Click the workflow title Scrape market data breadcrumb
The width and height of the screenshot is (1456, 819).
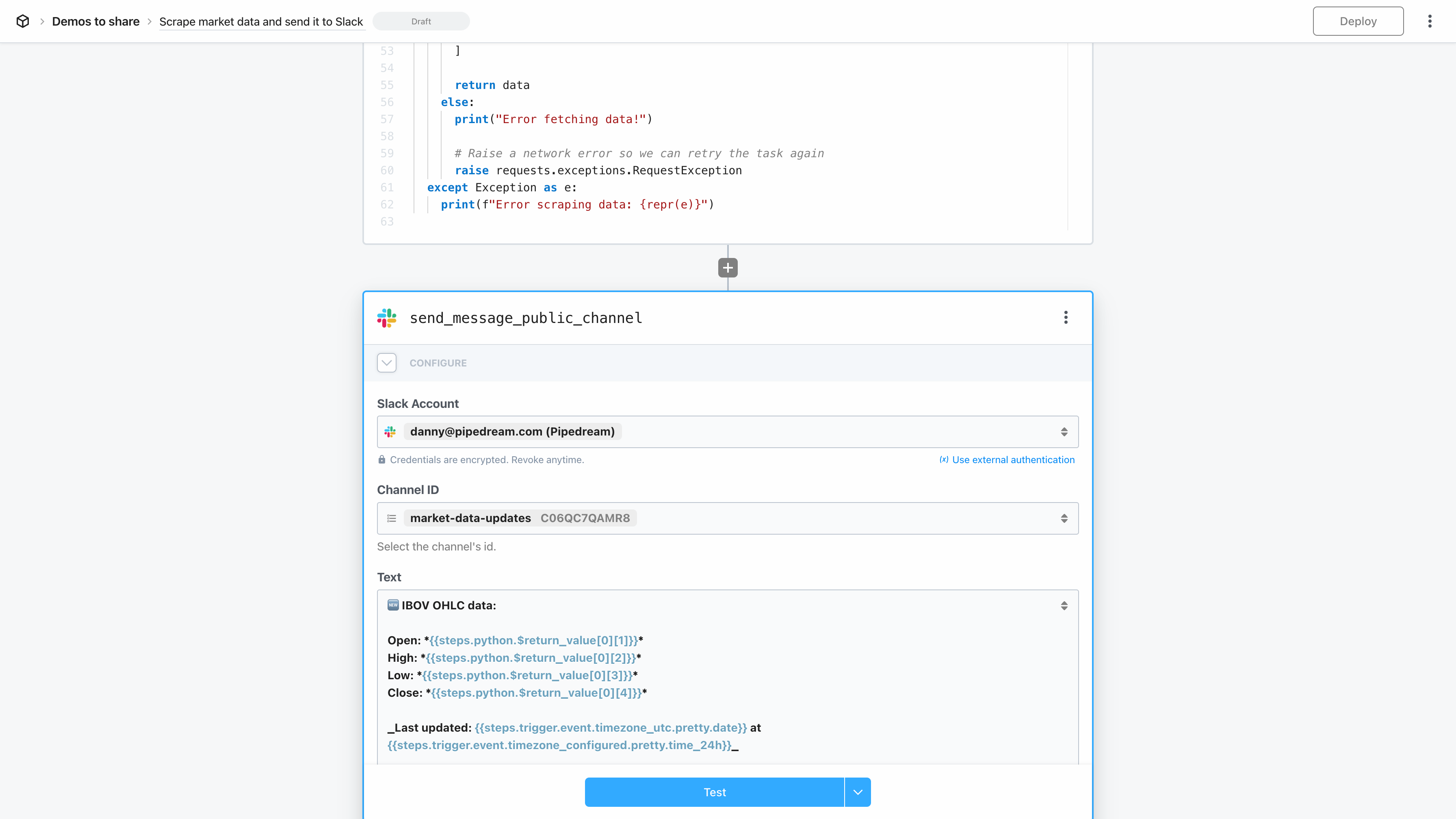coord(260,22)
